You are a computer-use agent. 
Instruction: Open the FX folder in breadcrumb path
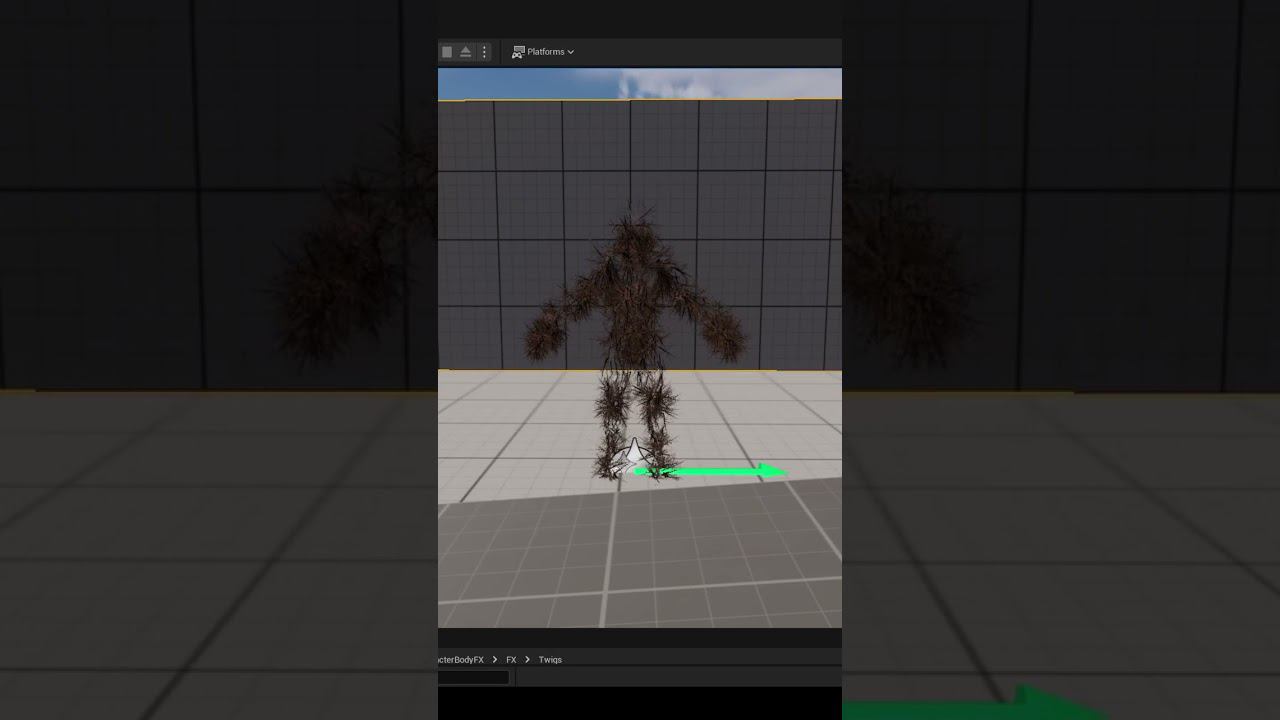(511, 660)
